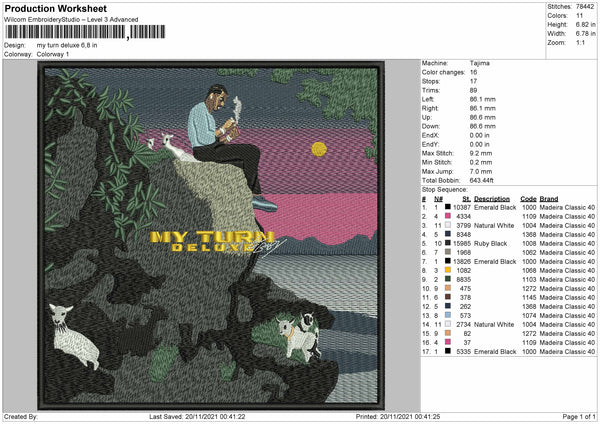The image size is (600, 424).
Task: Click the stitch count 13826 in row 7
Action: point(462,261)
